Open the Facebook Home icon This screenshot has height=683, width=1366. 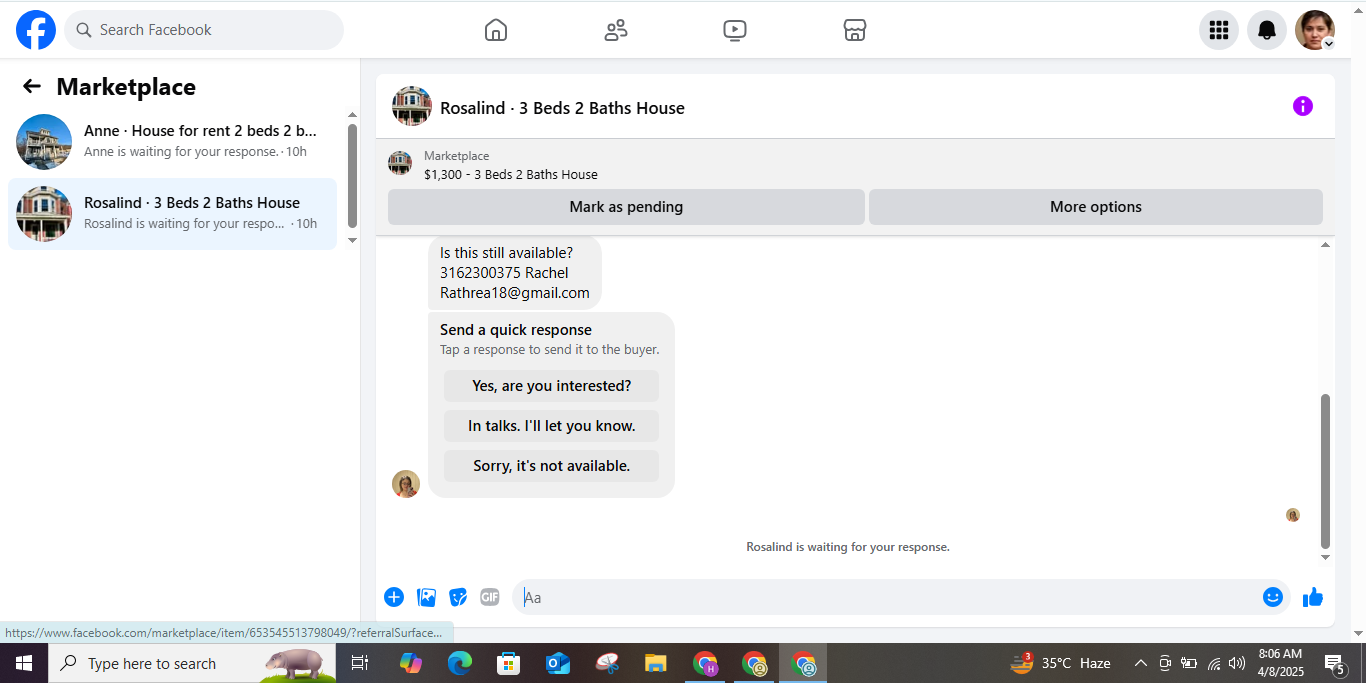[496, 30]
